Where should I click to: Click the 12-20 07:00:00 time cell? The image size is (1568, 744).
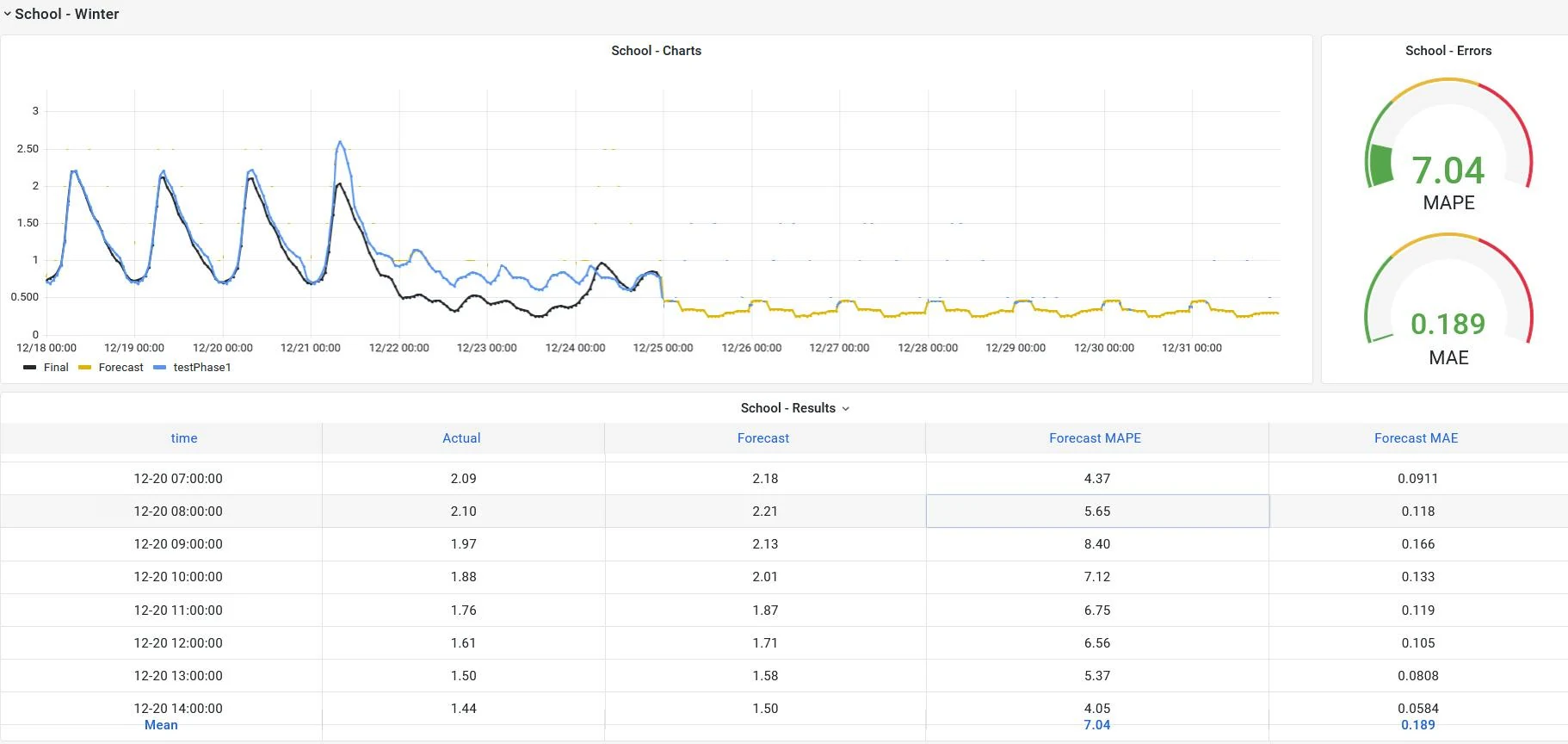click(178, 479)
